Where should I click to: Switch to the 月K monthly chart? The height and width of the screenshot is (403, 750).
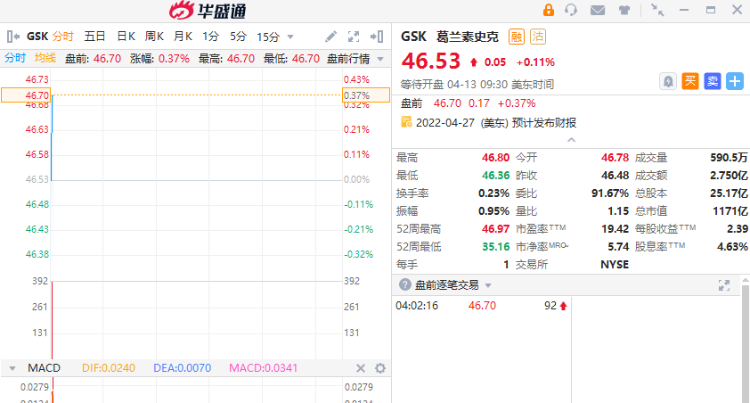tap(183, 36)
